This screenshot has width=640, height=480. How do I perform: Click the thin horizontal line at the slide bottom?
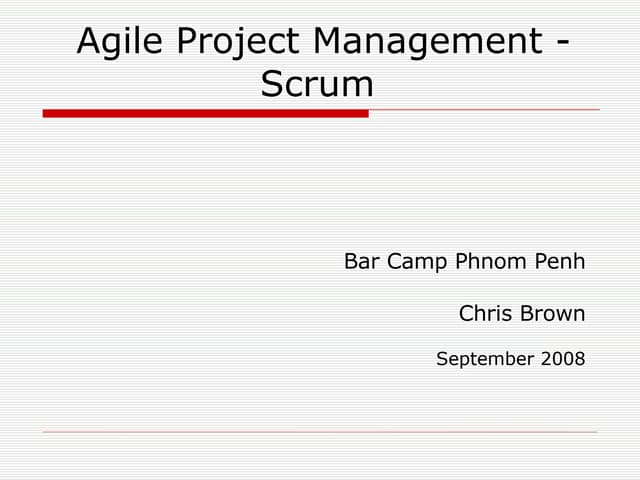coord(320,432)
